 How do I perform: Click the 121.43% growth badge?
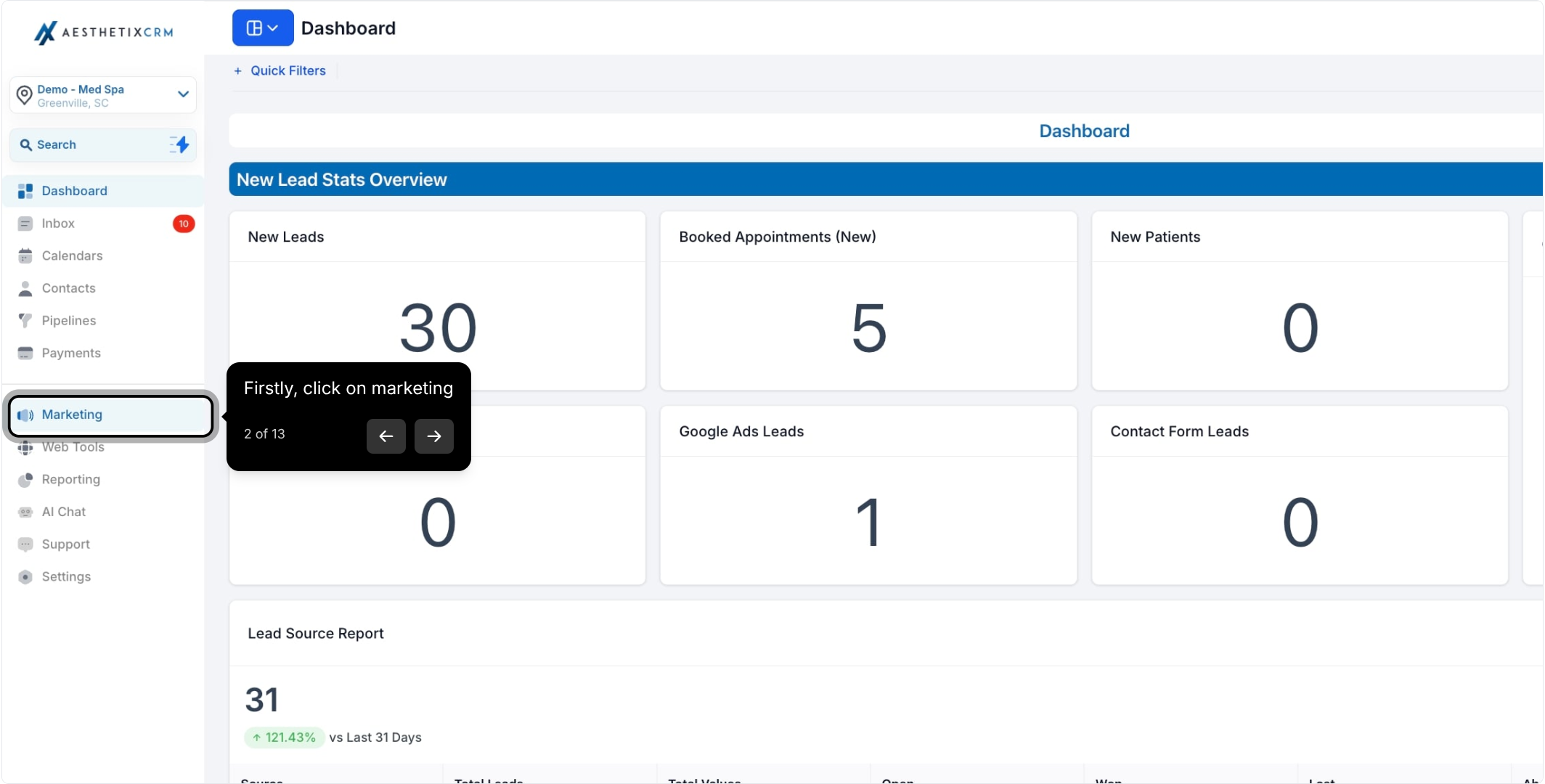click(284, 738)
